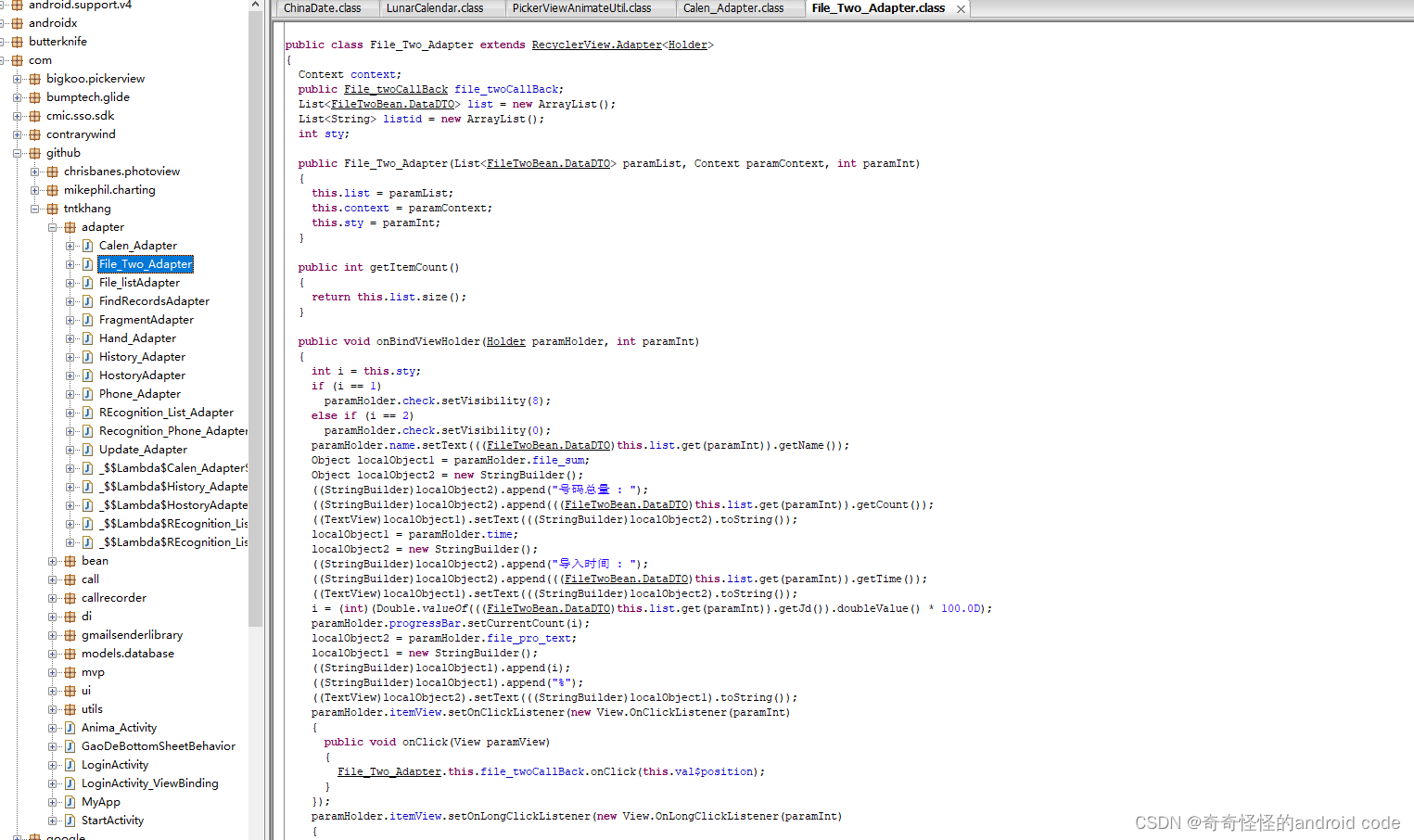
Task: Click the class icon beside StartActivity
Action: (70, 821)
